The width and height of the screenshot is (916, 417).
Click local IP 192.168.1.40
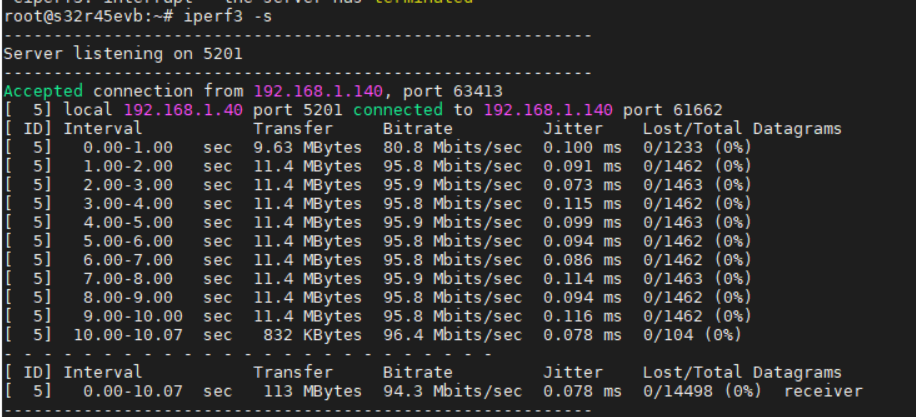183,110
